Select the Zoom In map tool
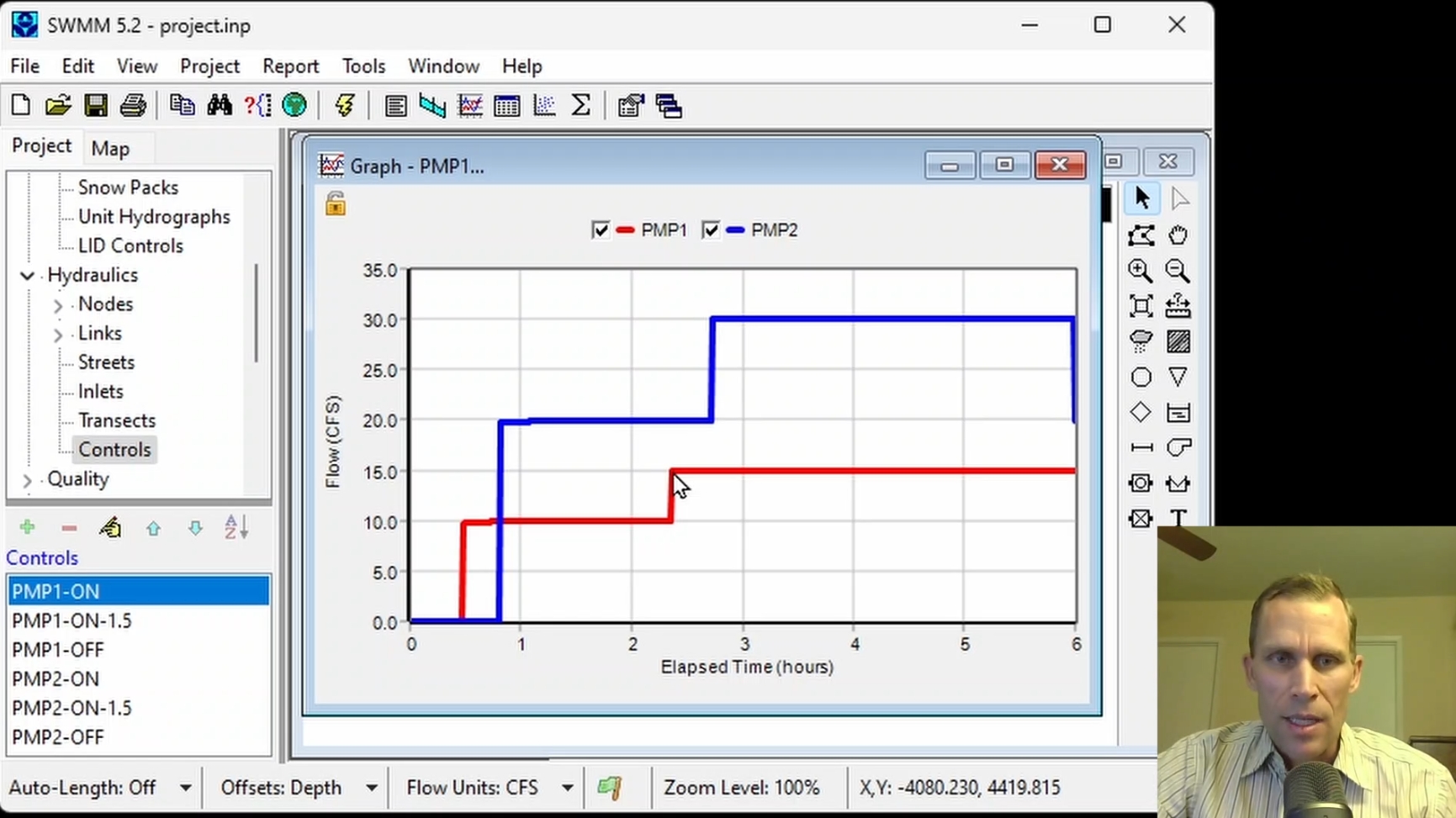The height and width of the screenshot is (818, 1456). [1141, 271]
